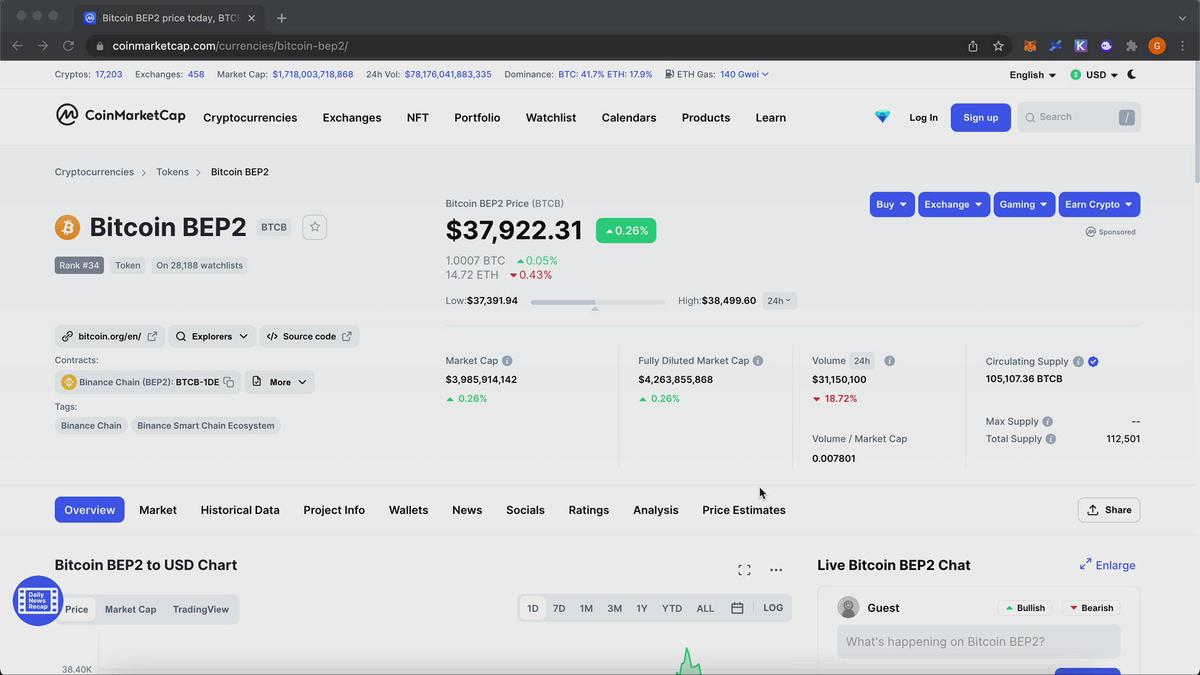Viewport: 1200px width, 675px height.
Task: Open the extensions puzzle icon
Action: click(1132, 46)
